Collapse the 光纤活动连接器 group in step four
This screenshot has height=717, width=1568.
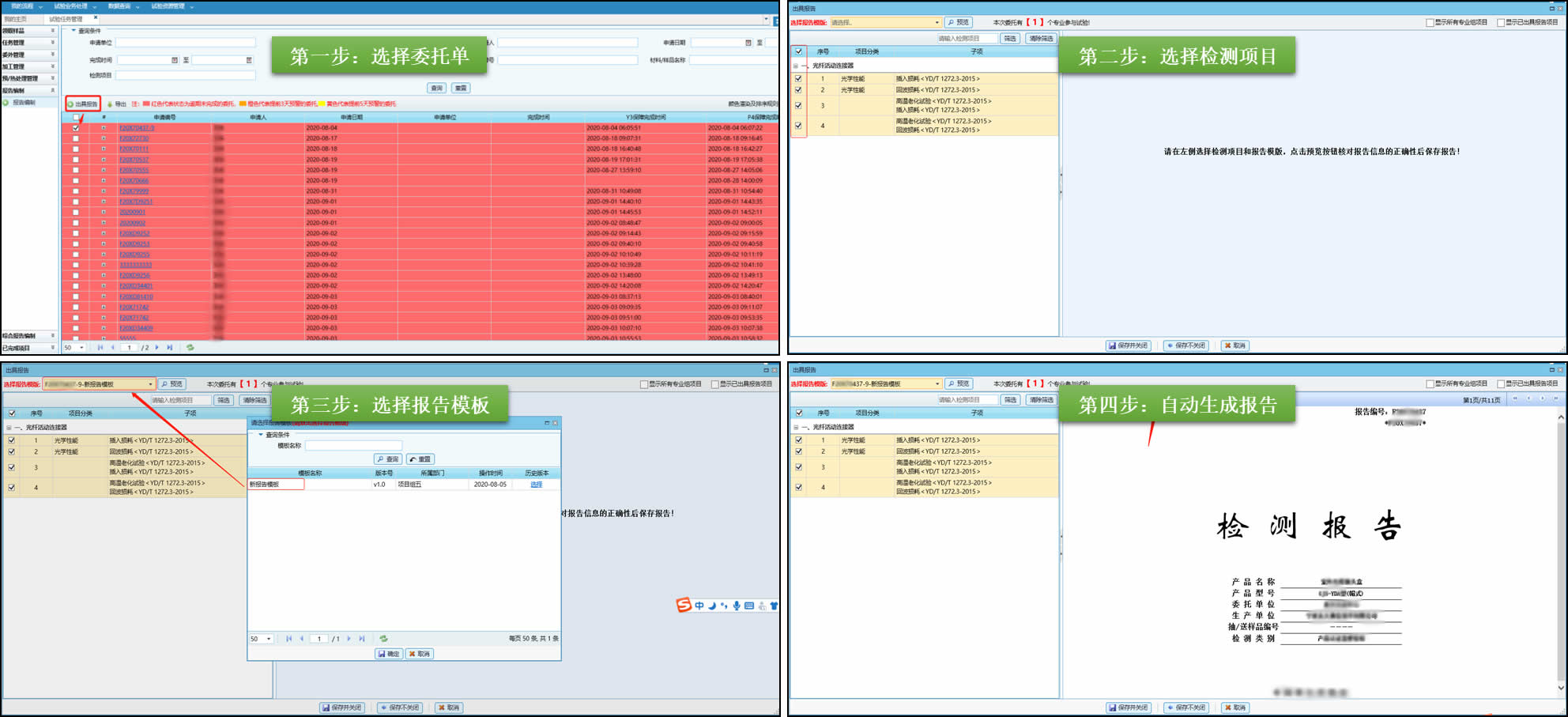pos(796,427)
